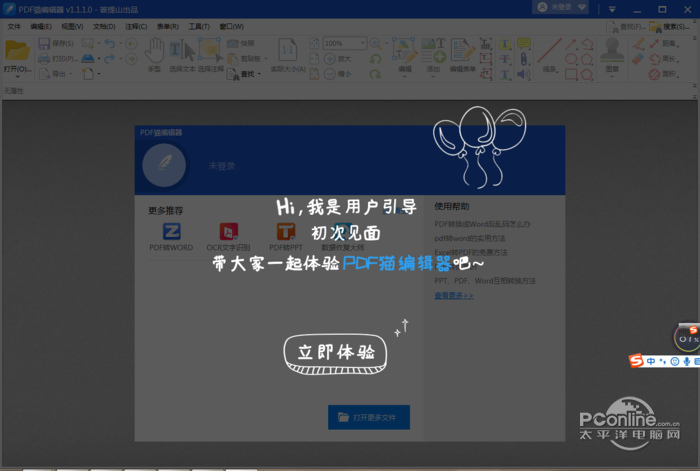Screen dimensions: 700x471
Task: Open the 编辑(E) menu
Action: coord(41,26)
